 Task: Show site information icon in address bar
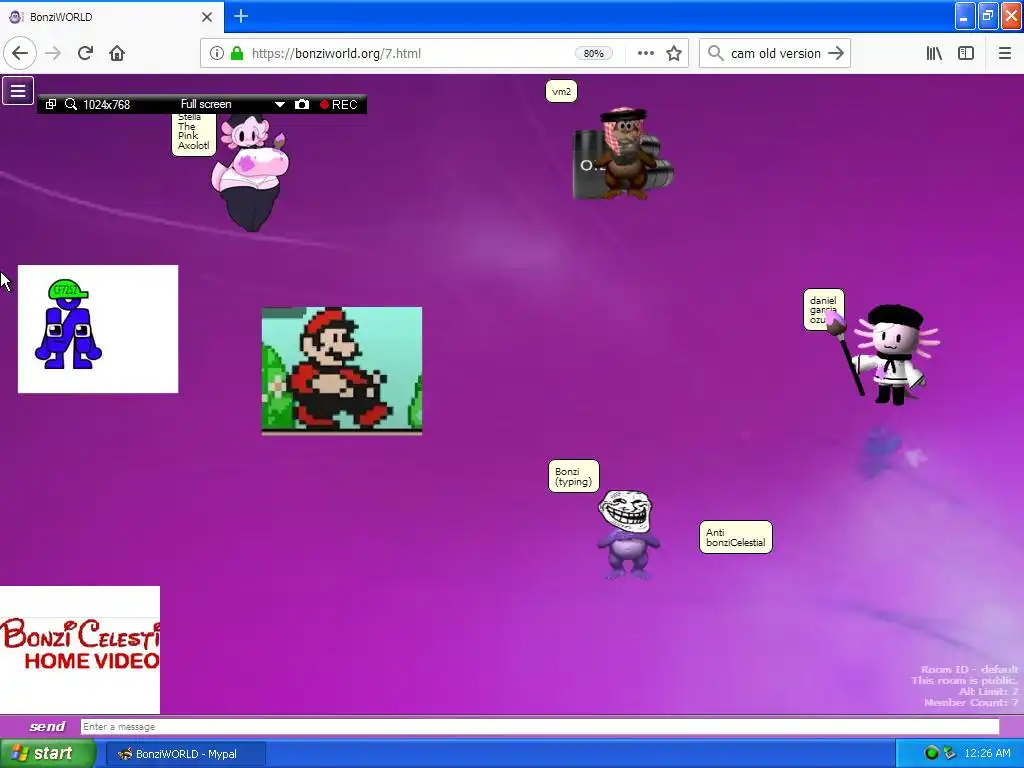[217, 54]
